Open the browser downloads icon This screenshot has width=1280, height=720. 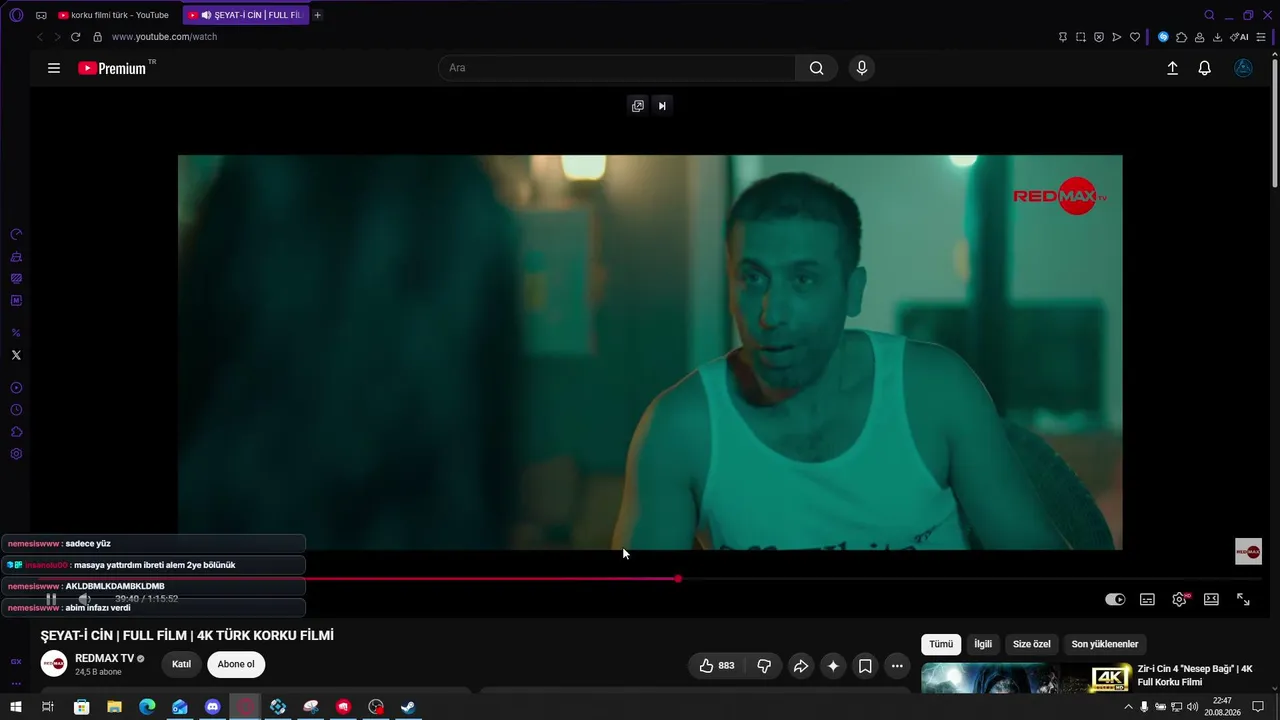pos(1217,37)
